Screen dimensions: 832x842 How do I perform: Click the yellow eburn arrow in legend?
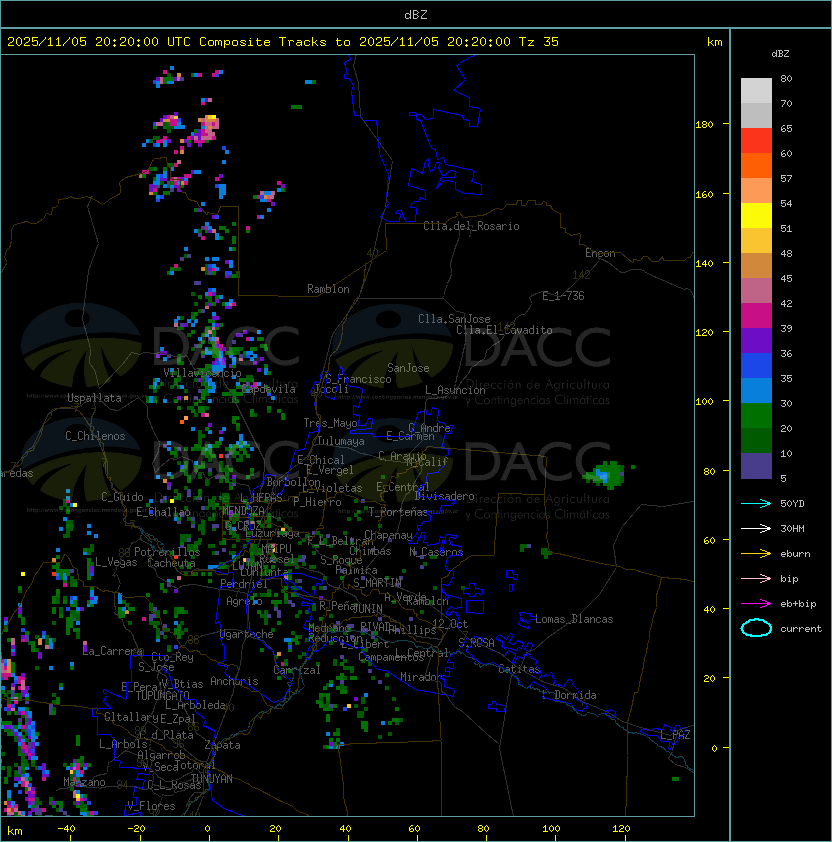coord(756,553)
